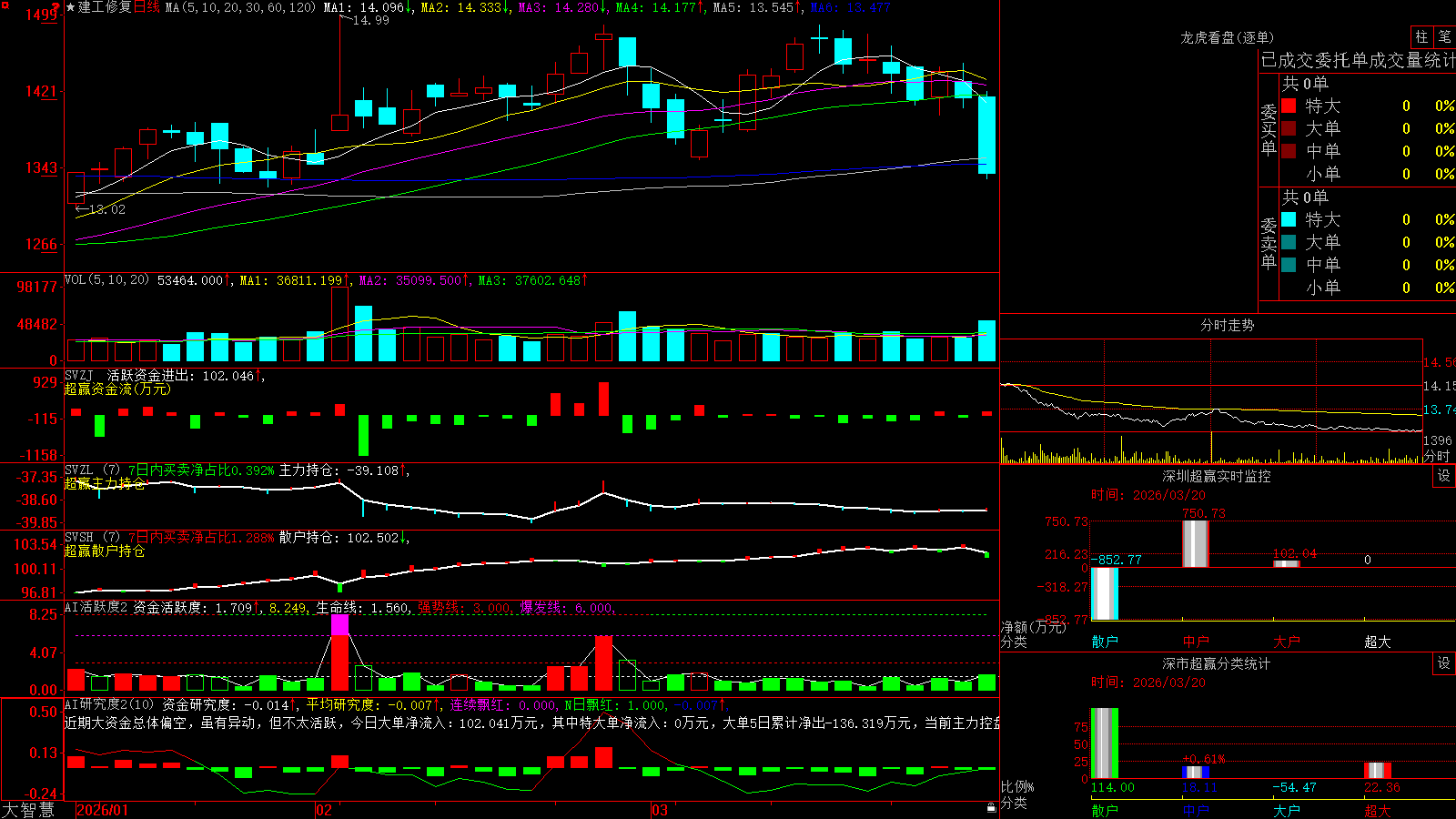Image resolution: width=1456 pixels, height=819 pixels.
Task: Click the 超赢散户持仓 label
Action: click(x=105, y=551)
